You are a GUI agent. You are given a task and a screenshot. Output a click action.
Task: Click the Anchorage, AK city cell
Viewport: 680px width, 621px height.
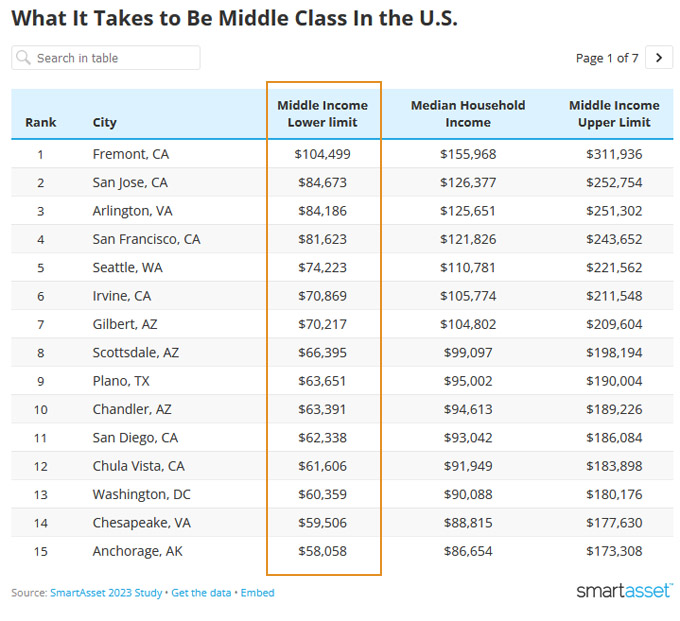[137, 551]
